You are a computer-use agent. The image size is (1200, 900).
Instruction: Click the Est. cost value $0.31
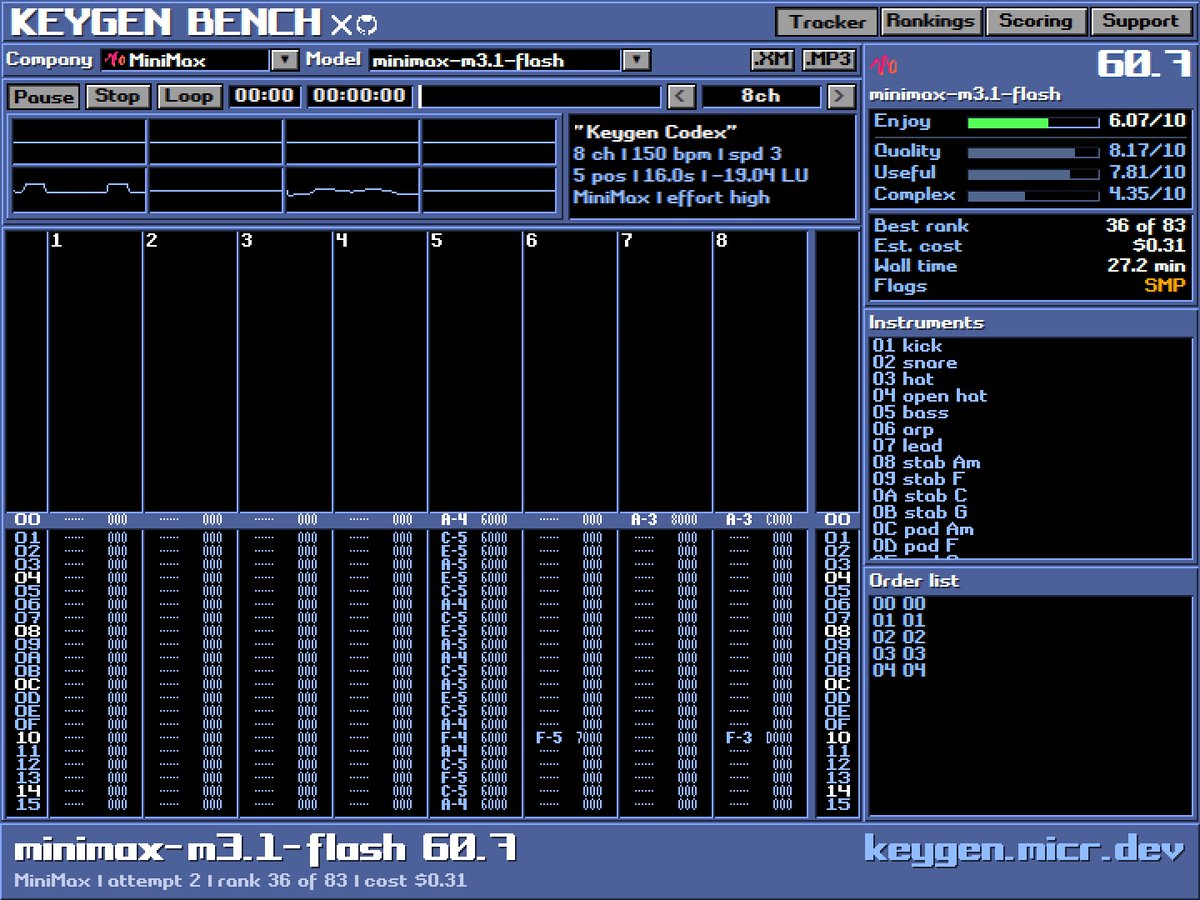pos(1158,246)
